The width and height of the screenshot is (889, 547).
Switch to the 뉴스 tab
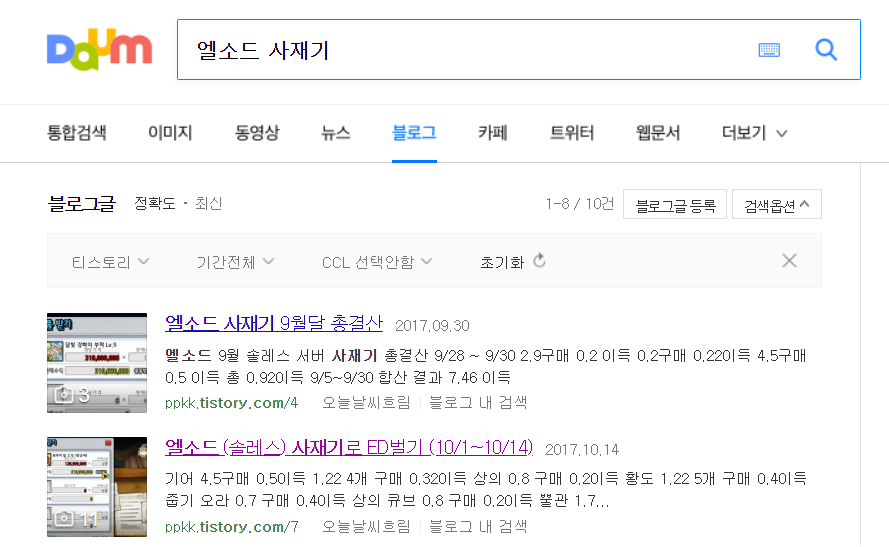click(336, 133)
